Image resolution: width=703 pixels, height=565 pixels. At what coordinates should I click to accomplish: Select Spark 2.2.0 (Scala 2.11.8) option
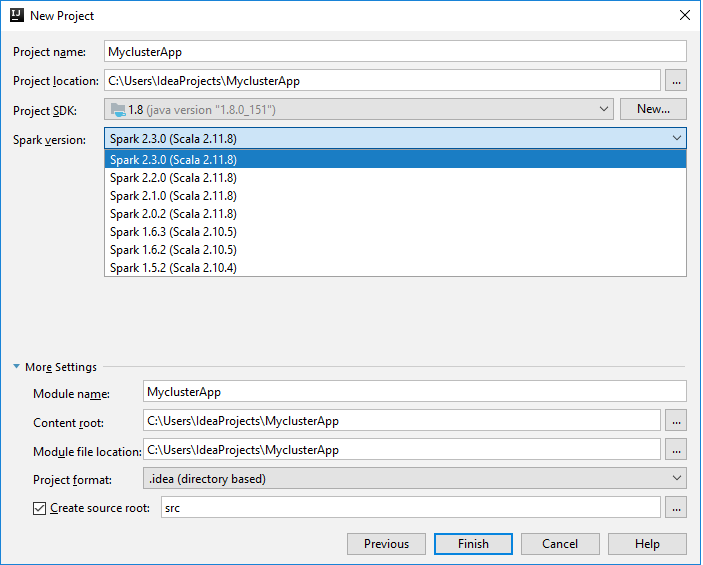(x=395, y=178)
